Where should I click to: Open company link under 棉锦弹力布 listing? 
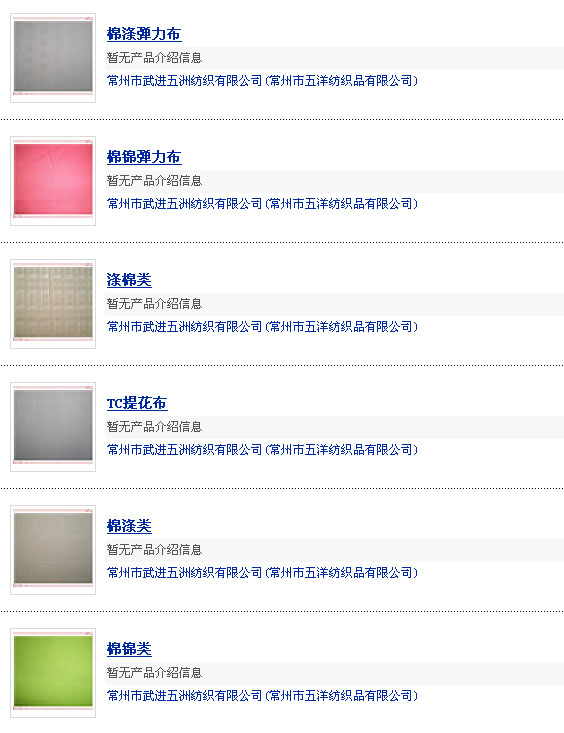262,204
